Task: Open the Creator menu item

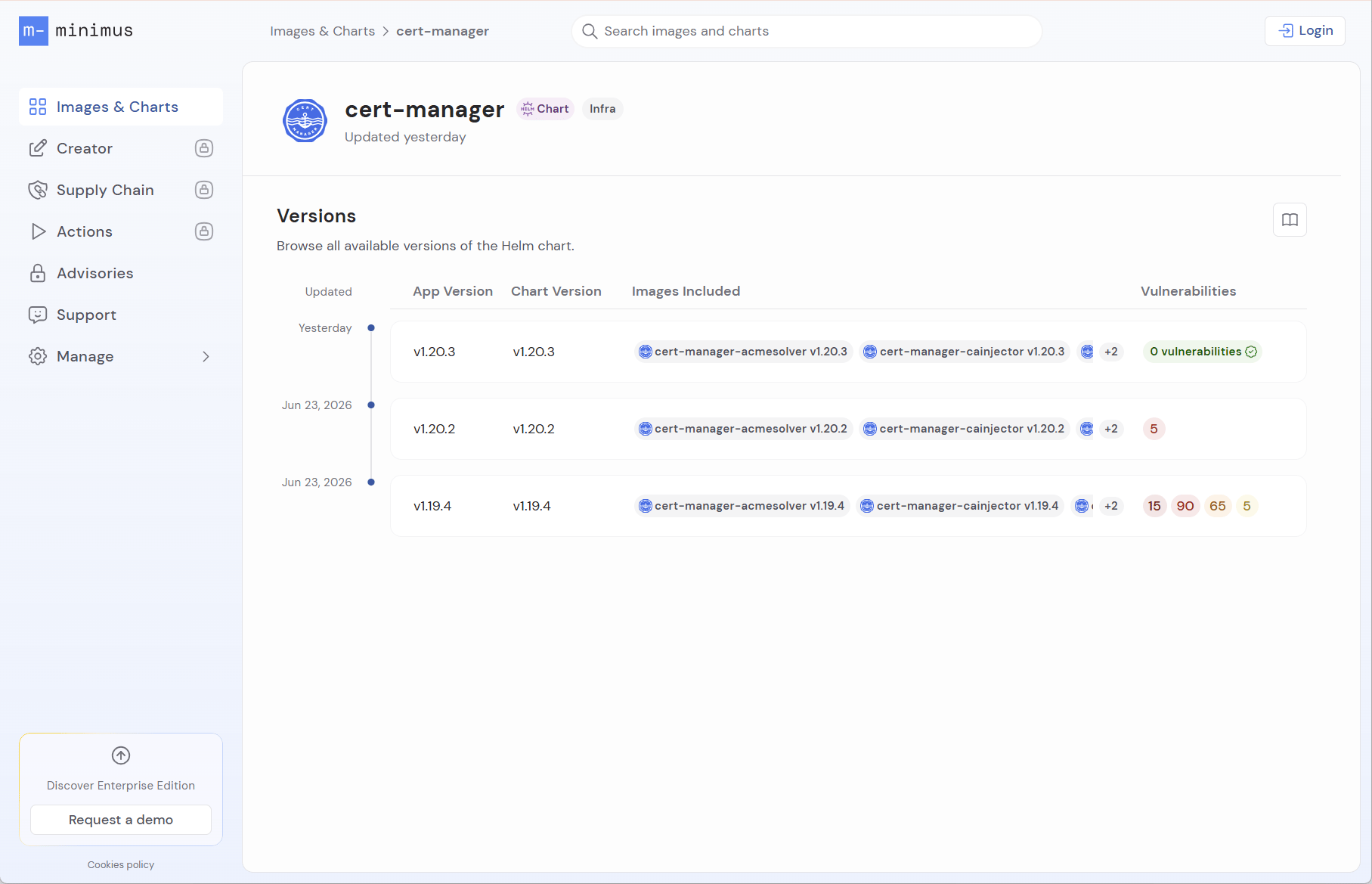Action: (x=121, y=148)
